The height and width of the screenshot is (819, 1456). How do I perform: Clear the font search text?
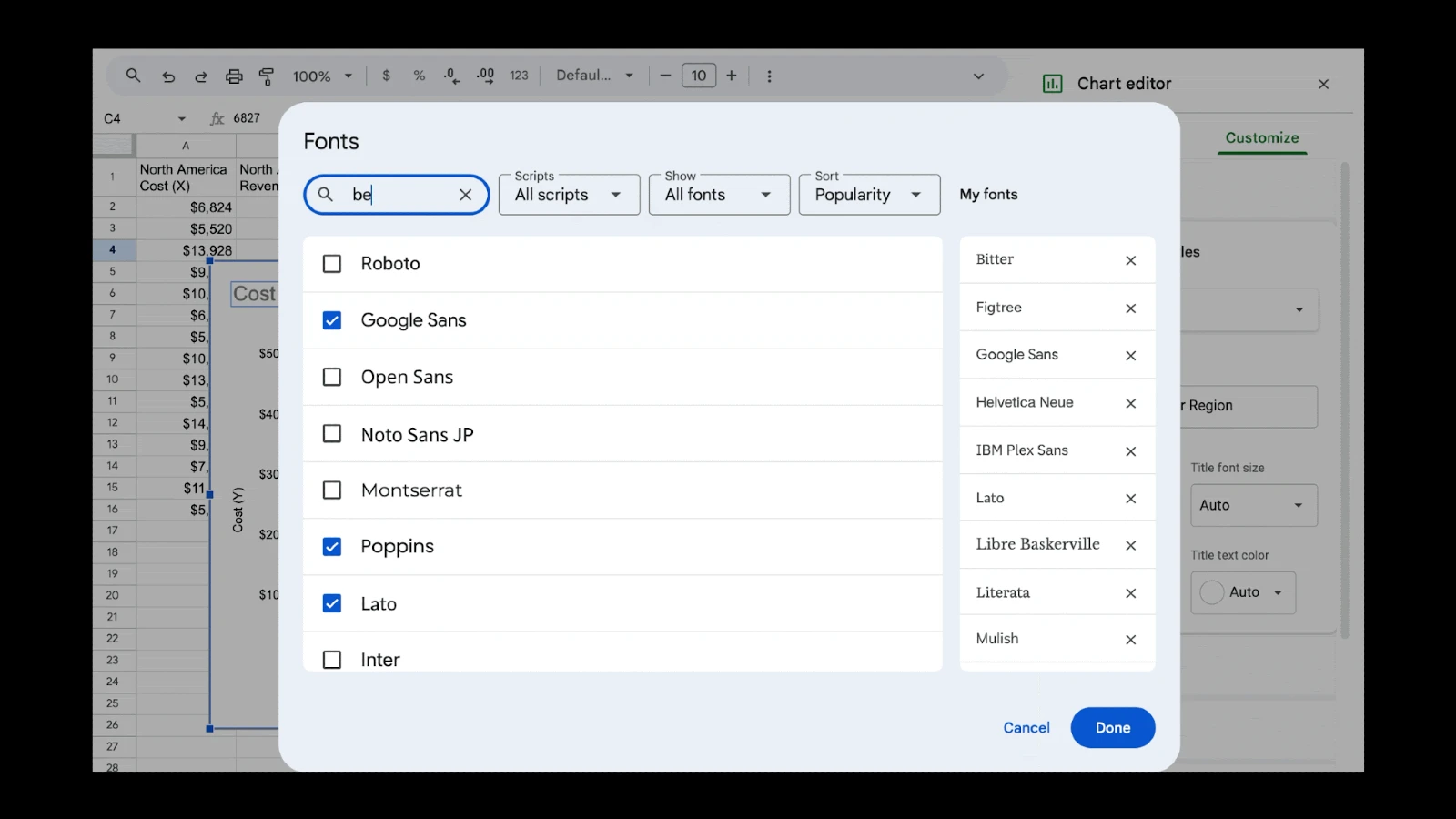pyautogui.click(x=465, y=195)
